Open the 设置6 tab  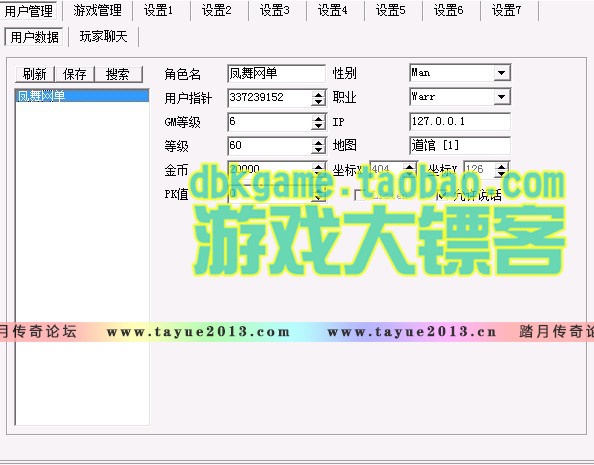(x=449, y=11)
